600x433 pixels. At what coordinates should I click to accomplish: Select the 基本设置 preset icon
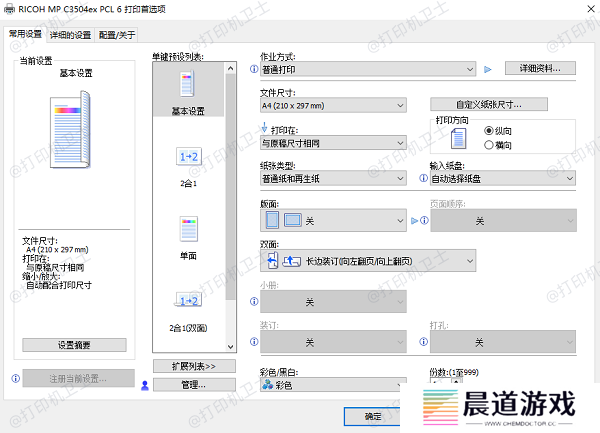[188, 83]
